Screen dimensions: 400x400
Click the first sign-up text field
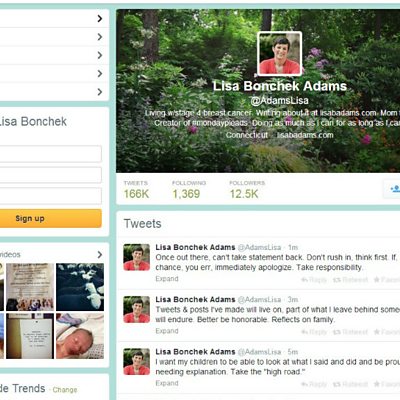click(51, 154)
